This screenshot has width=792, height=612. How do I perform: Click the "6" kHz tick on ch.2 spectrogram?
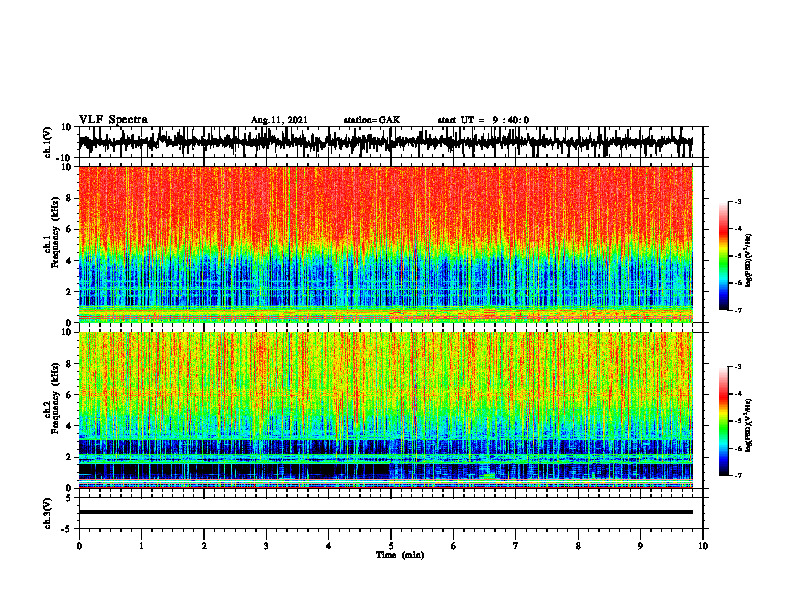pos(69,395)
